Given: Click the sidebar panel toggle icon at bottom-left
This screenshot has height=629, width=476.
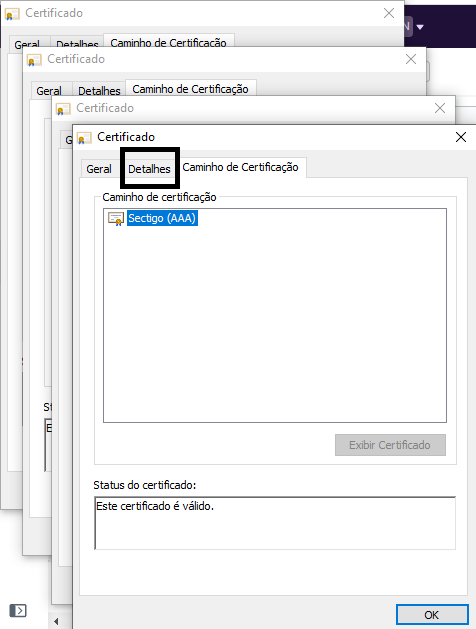Looking at the screenshot, I should 18,611.
